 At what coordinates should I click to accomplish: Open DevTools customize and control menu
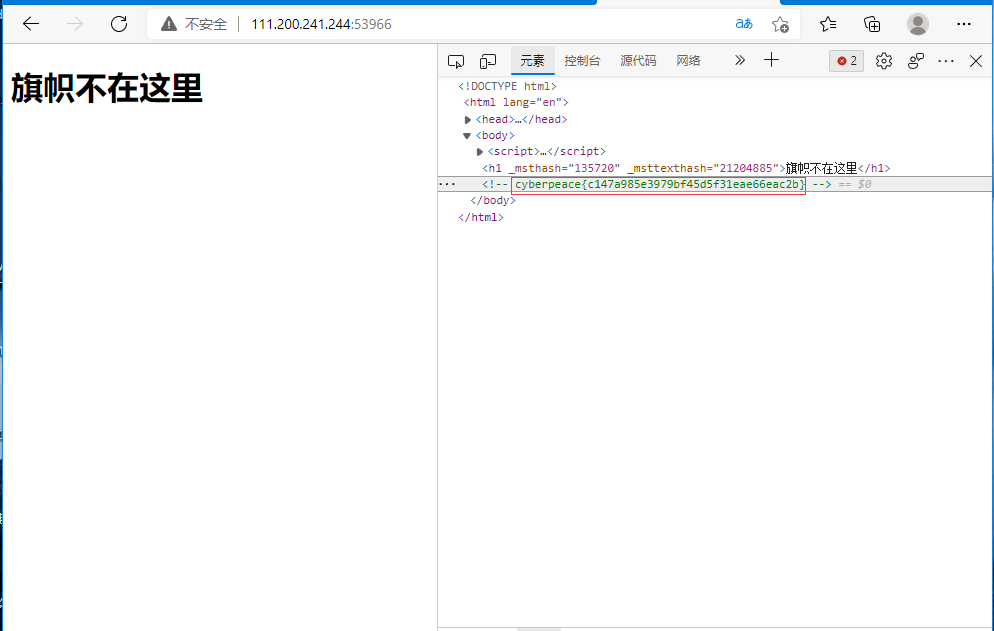[x=946, y=61]
